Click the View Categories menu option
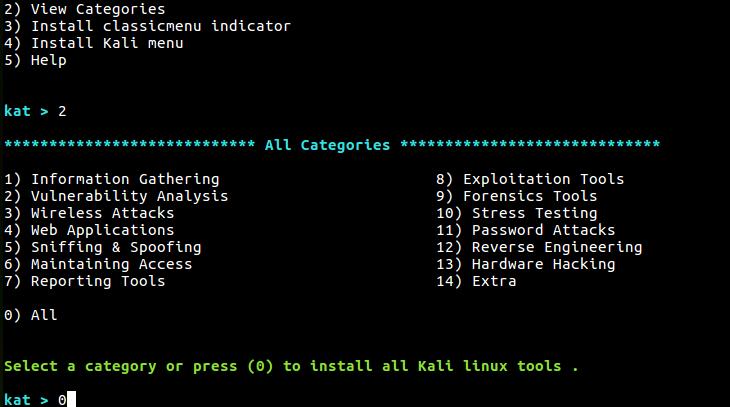This screenshot has width=730, height=407. tap(85, 9)
